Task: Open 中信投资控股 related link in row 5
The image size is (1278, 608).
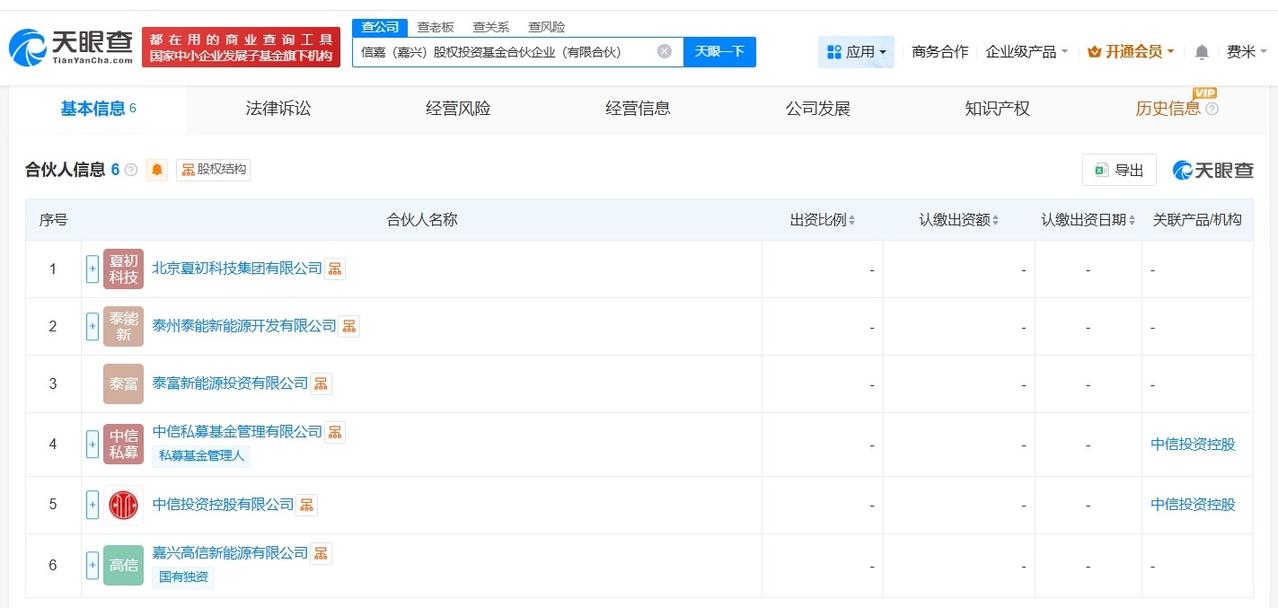Action: pos(1193,504)
